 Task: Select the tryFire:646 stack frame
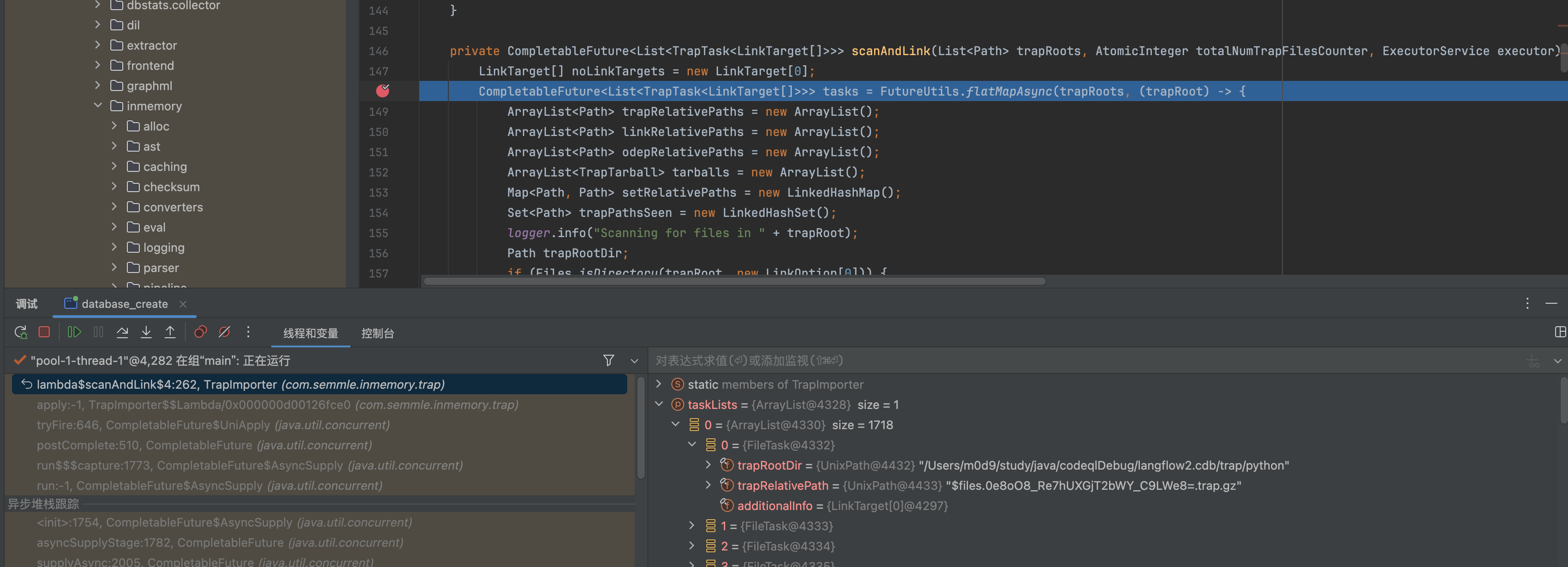[320, 425]
